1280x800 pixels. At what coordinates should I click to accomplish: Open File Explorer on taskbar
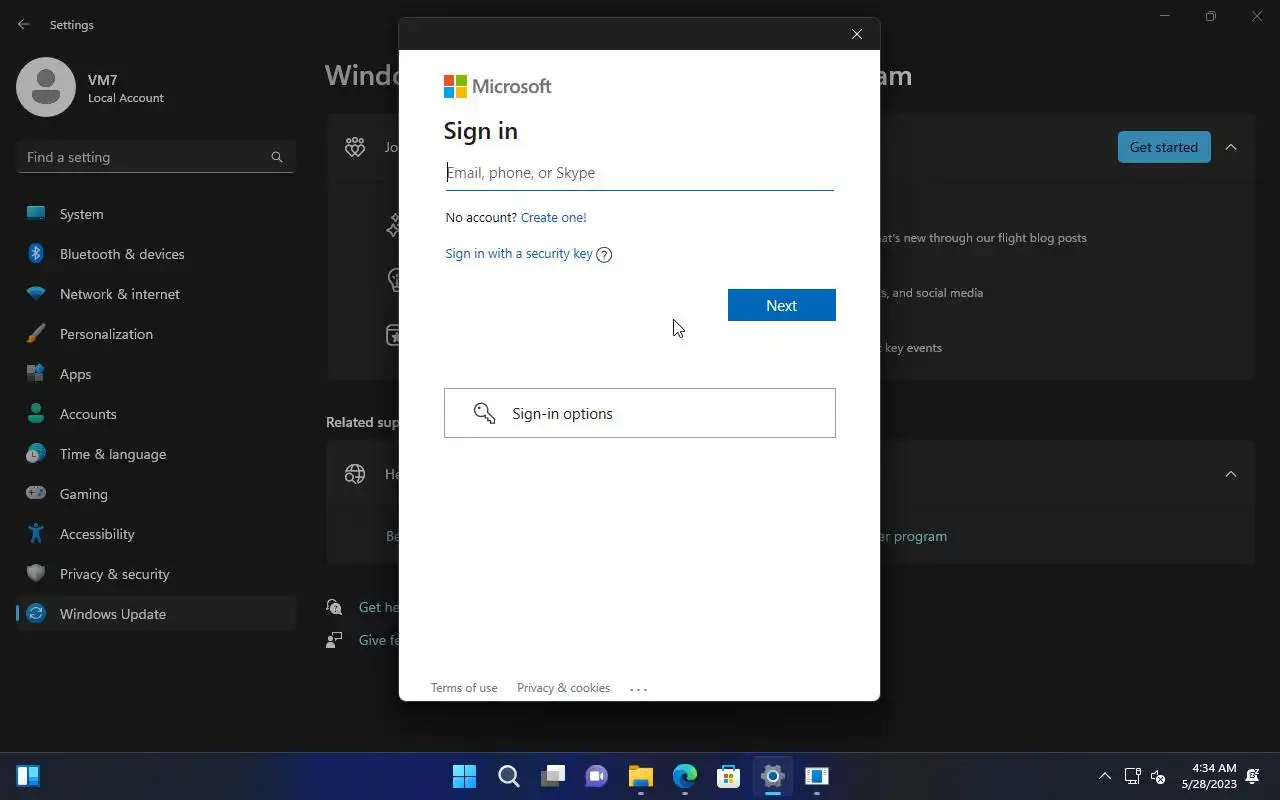[640, 776]
